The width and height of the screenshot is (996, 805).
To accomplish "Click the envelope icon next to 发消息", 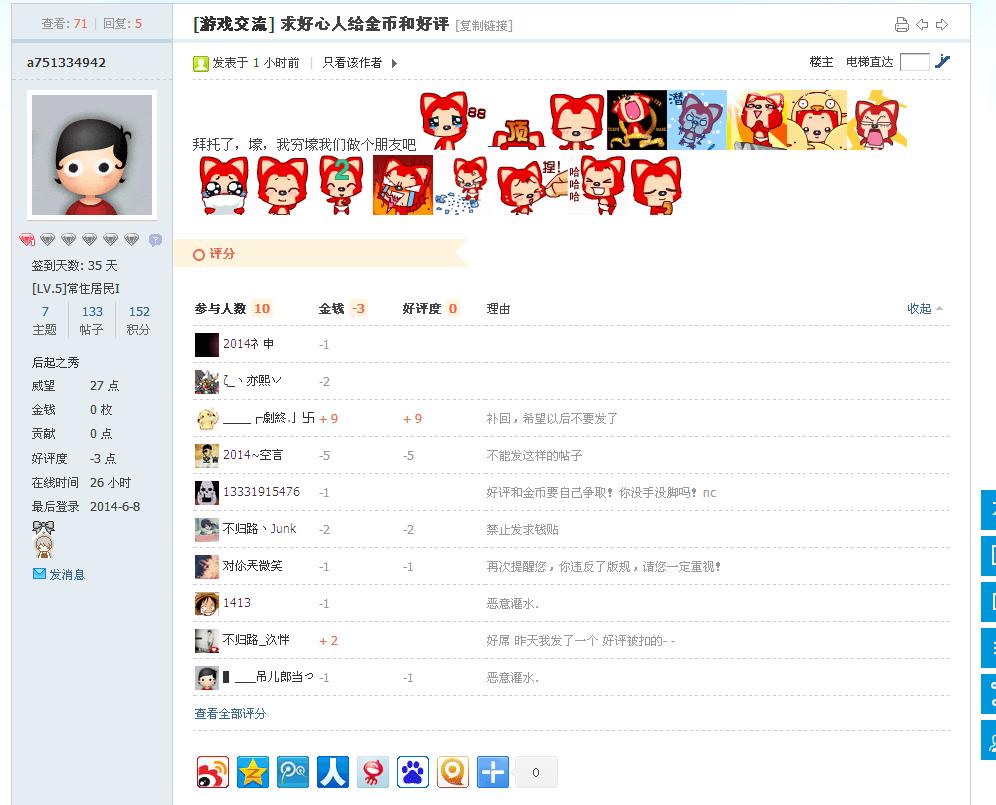I will [x=39, y=574].
